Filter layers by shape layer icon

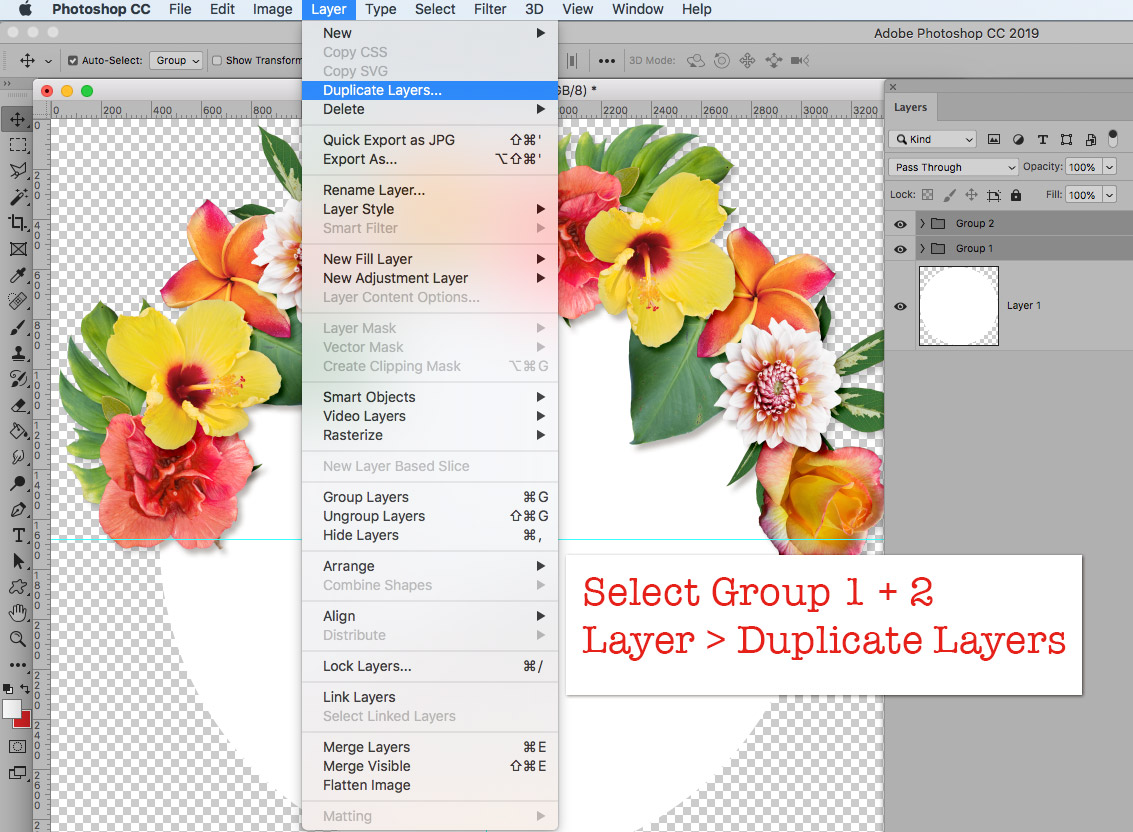tap(1066, 140)
